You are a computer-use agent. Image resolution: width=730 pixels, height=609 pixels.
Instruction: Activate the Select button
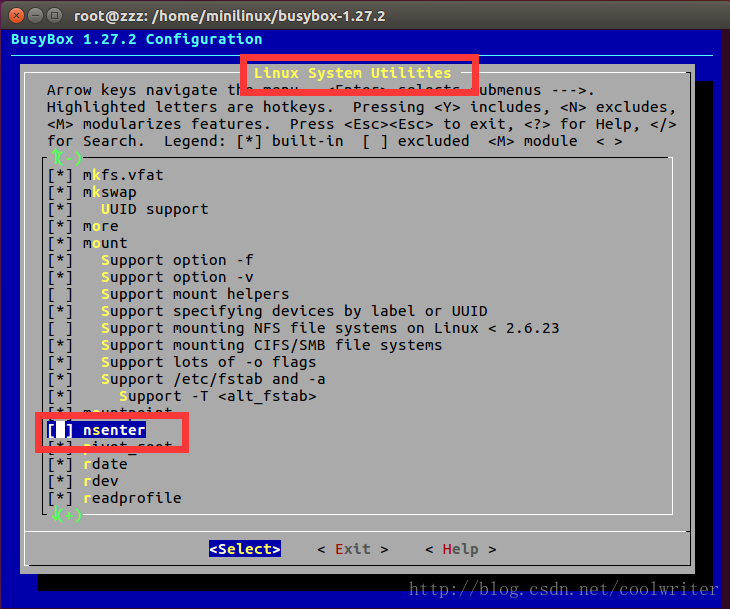[x=245, y=549]
